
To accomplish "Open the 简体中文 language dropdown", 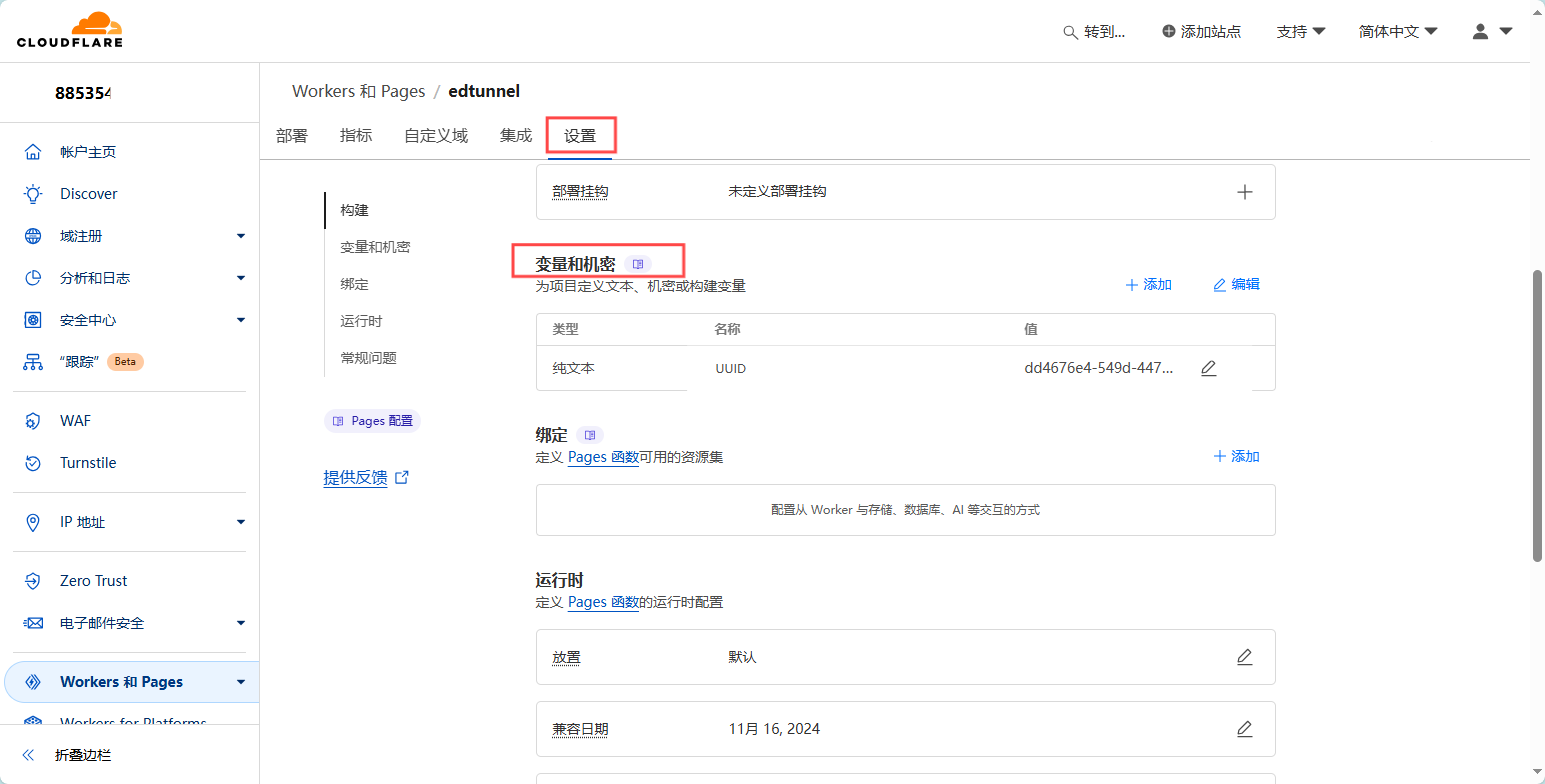I will (1398, 32).
